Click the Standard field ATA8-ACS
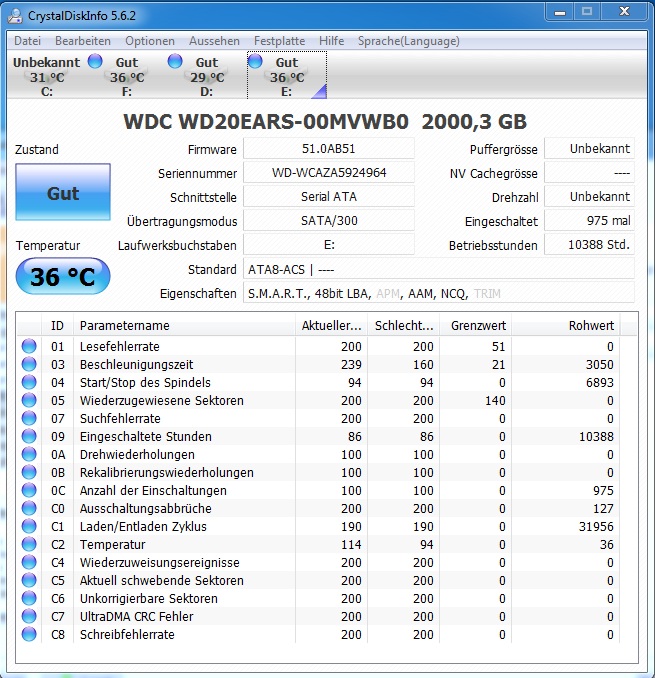This screenshot has height=678, width=655. tap(439, 269)
